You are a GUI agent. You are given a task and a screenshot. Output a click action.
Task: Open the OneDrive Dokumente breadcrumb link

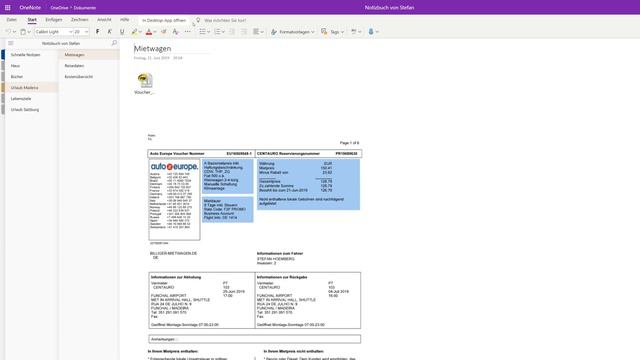click(73, 8)
